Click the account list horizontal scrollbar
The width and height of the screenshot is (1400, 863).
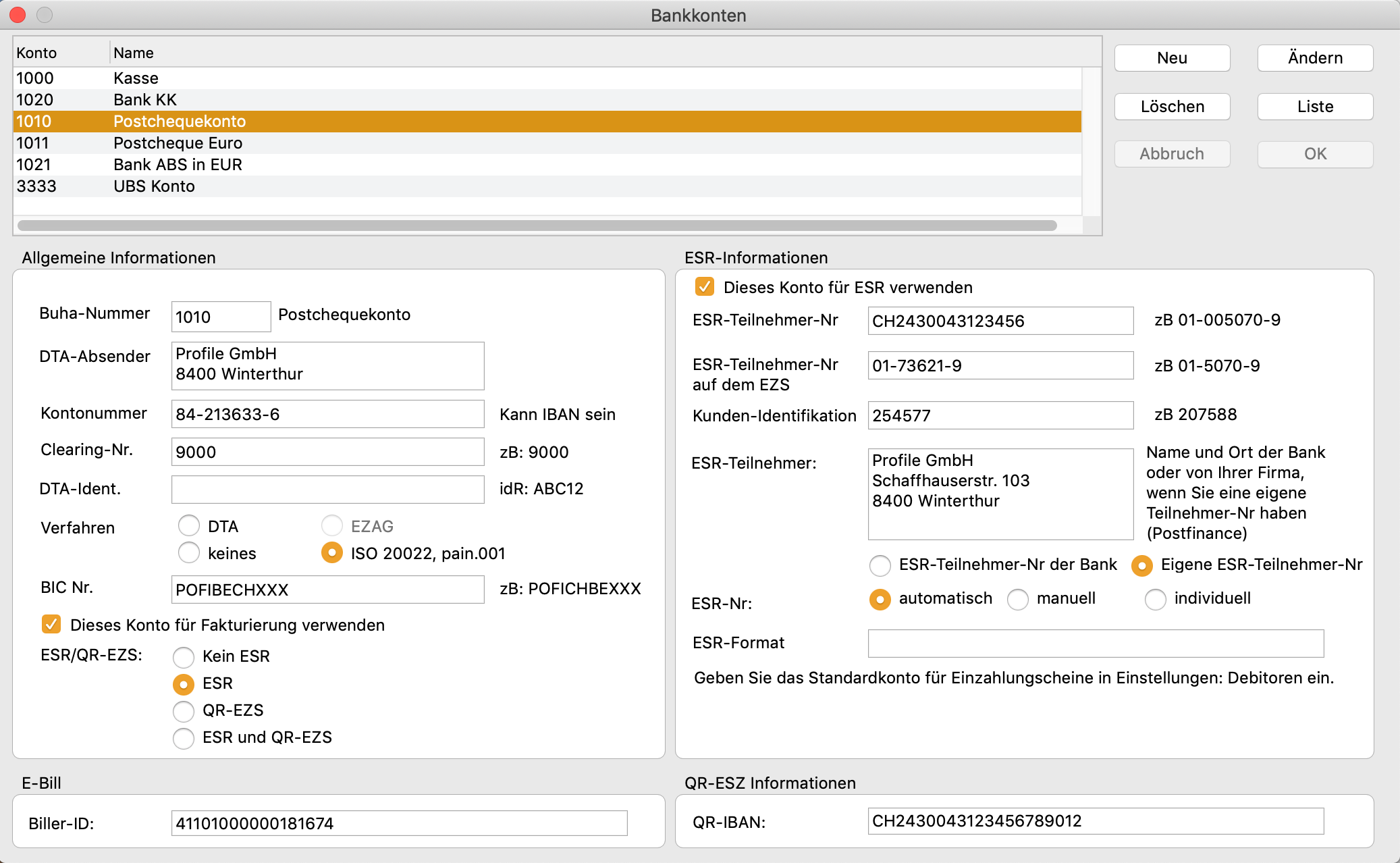(x=537, y=226)
